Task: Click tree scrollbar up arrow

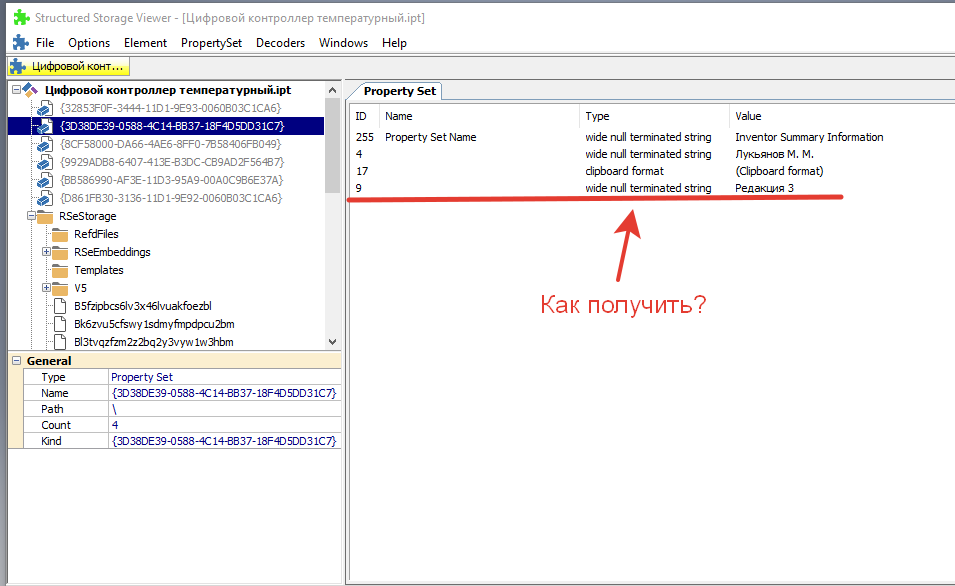Action: (332, 90)
